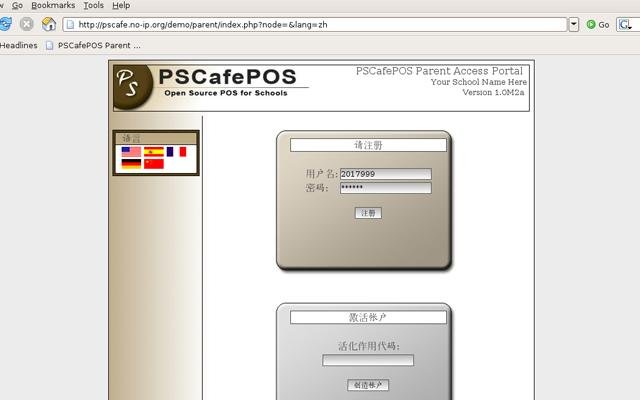Select the US flag for English
Image resolution: width=640 pixels, height=400 pixels.
coord(131,152)
